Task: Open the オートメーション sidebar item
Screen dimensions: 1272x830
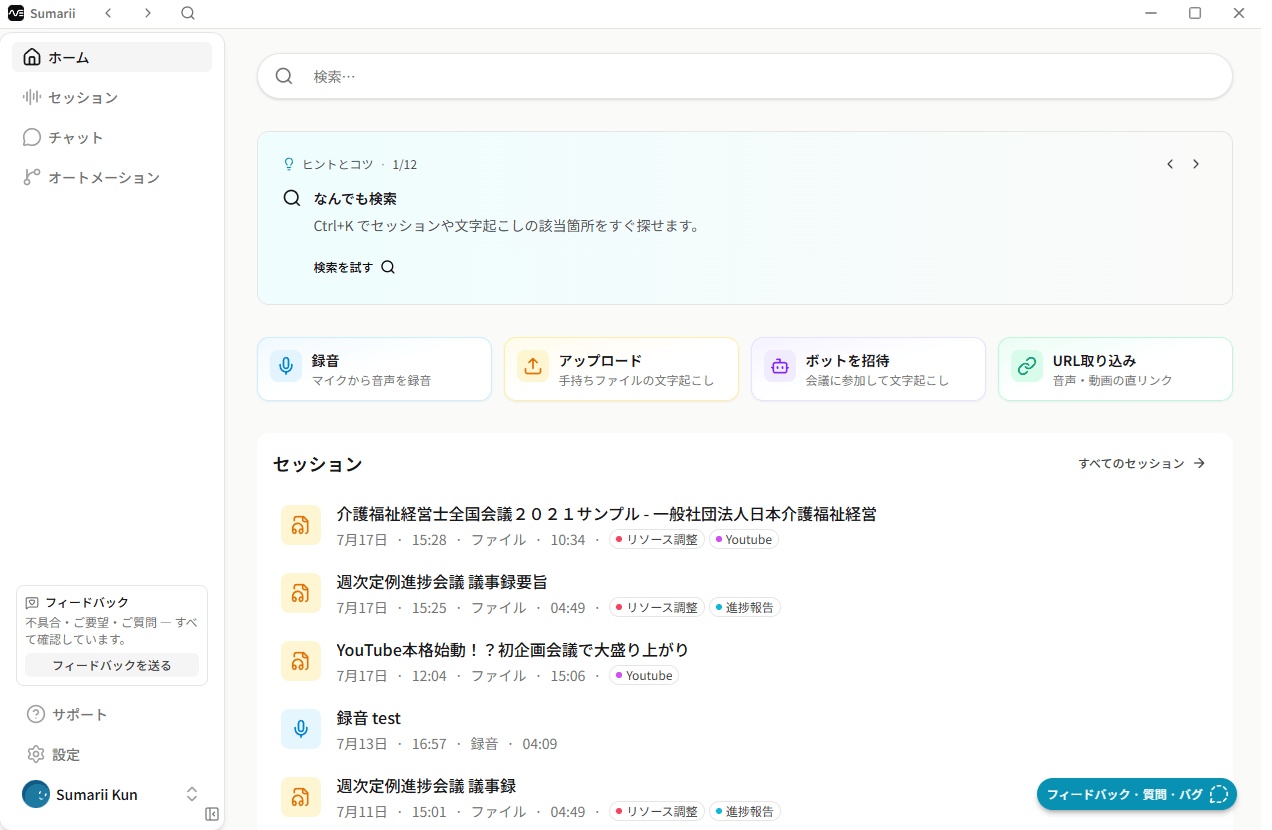Action: (112, 177)
